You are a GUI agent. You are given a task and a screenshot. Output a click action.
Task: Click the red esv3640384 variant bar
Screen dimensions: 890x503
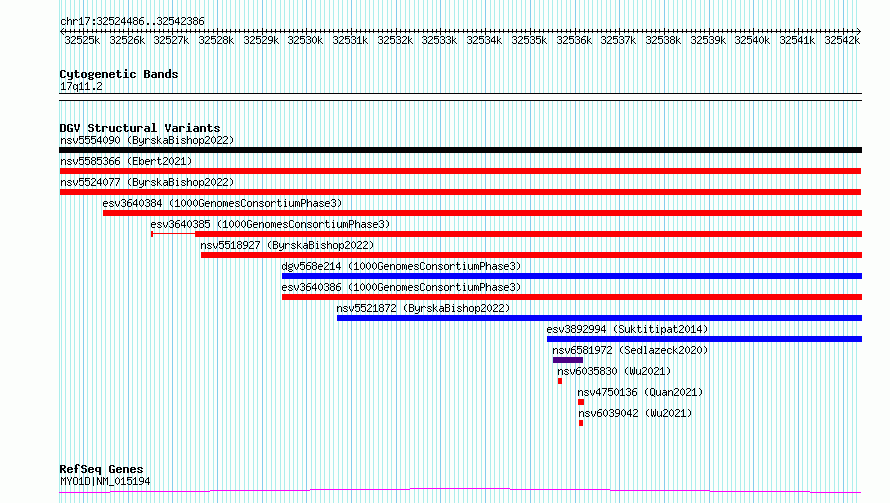482,213
